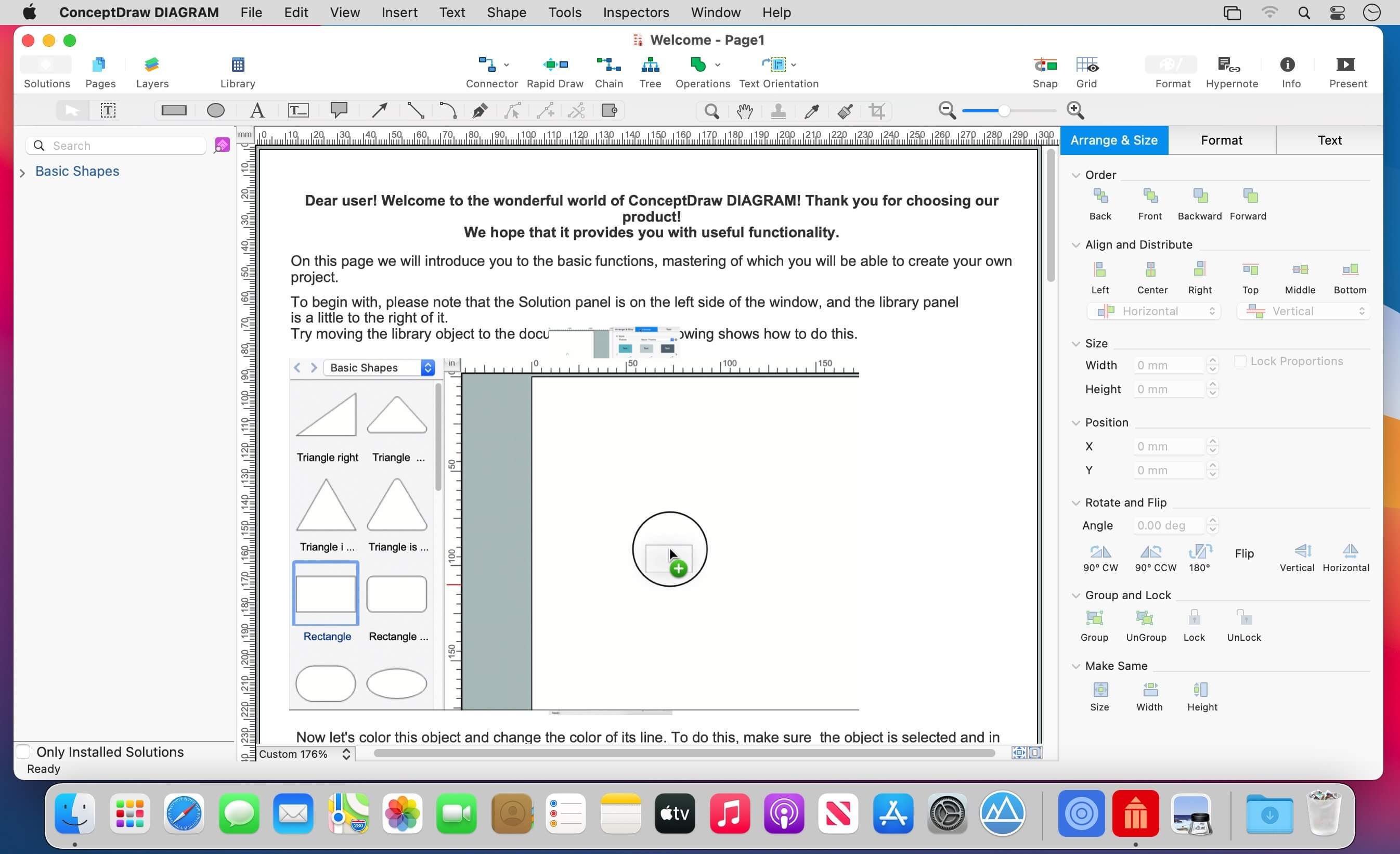Click the Hand pan tool
Viewport: 1400px width, 854px height.
click(744, 111)
